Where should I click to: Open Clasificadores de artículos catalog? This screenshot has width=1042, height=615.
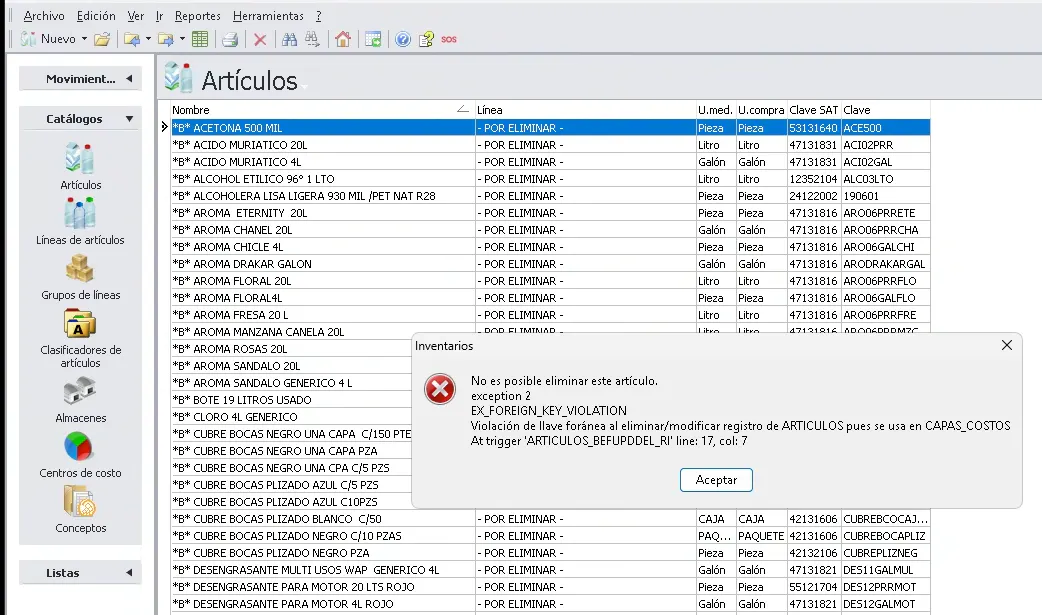[80, 325]
